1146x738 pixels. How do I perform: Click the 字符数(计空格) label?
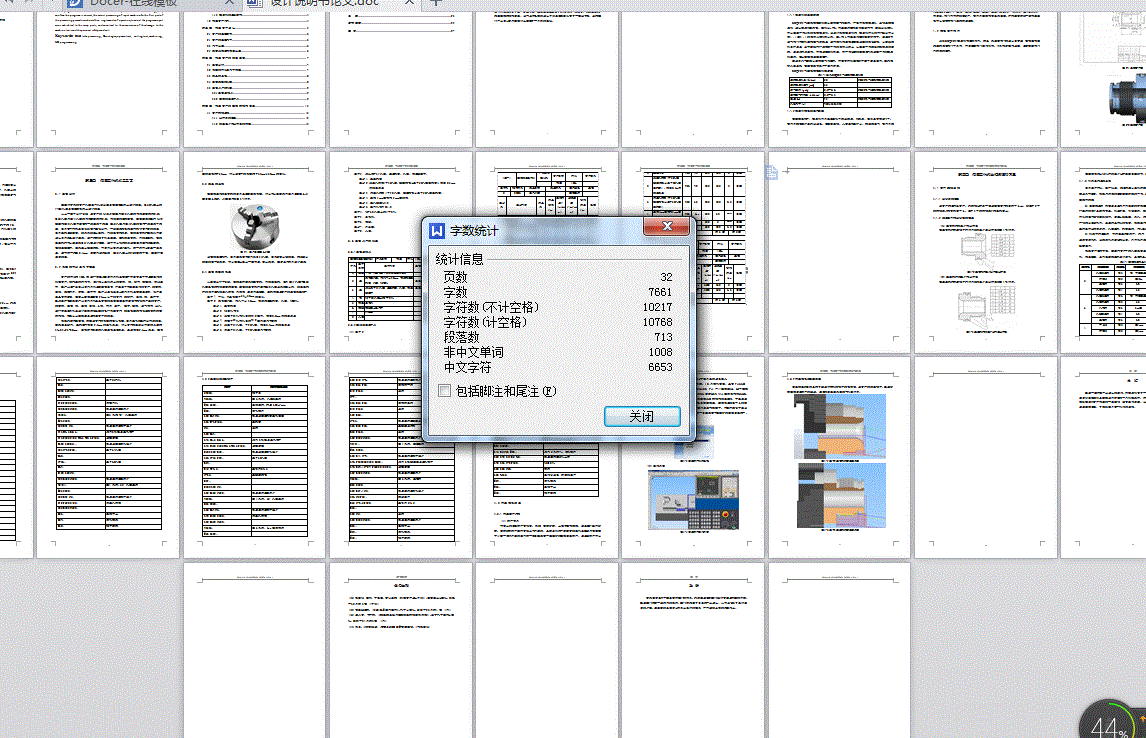tap(485, 322)
